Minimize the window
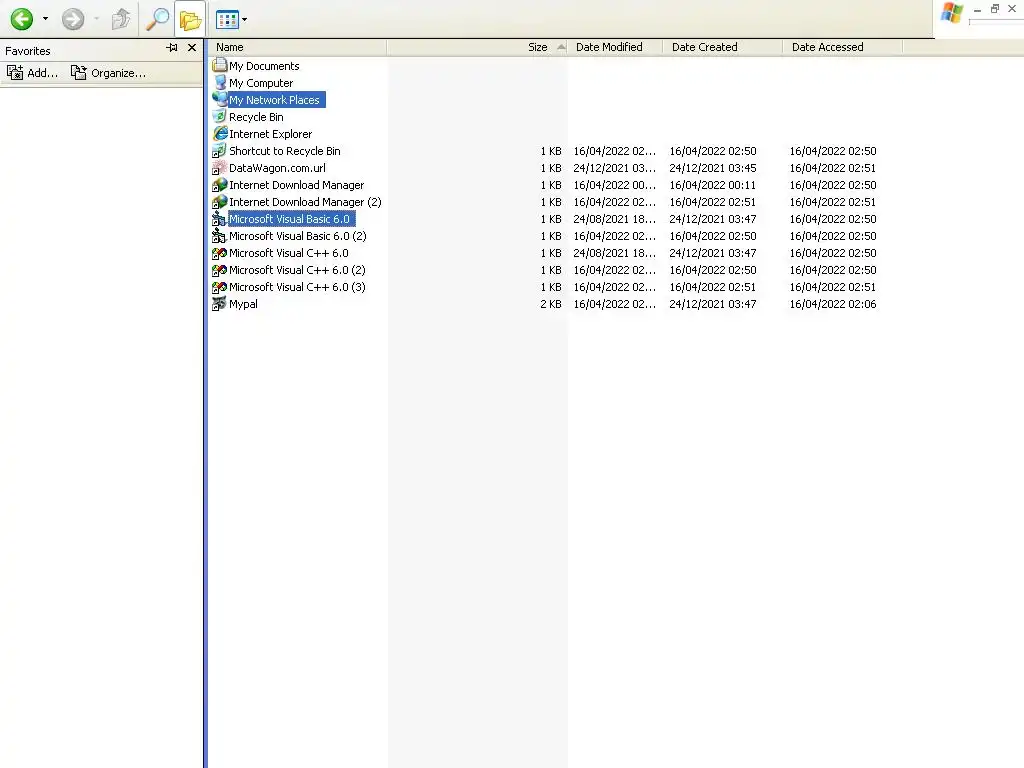 click(977, 9)
